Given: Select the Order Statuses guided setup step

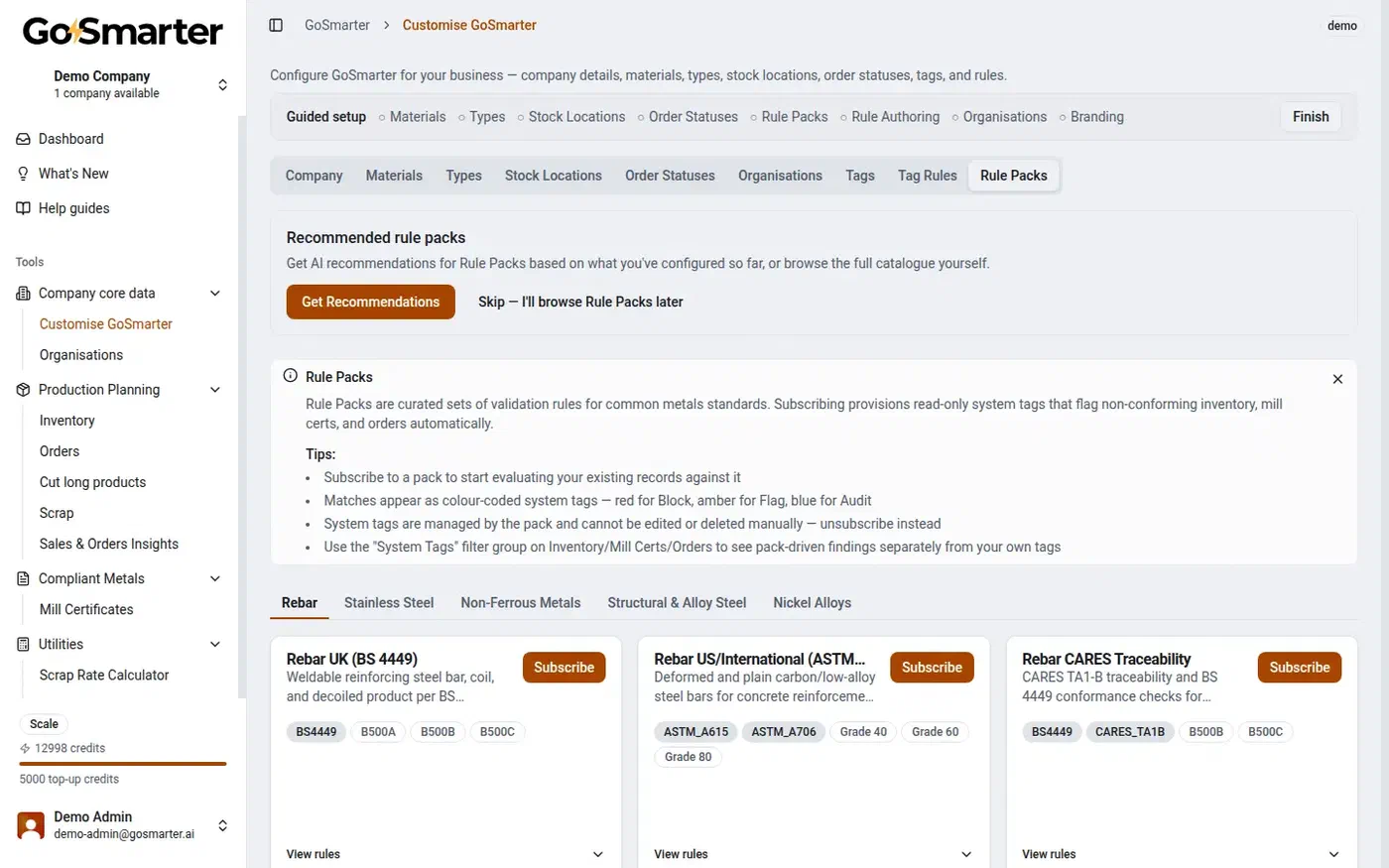Looking at the screenshot, I should coord(688,117).
